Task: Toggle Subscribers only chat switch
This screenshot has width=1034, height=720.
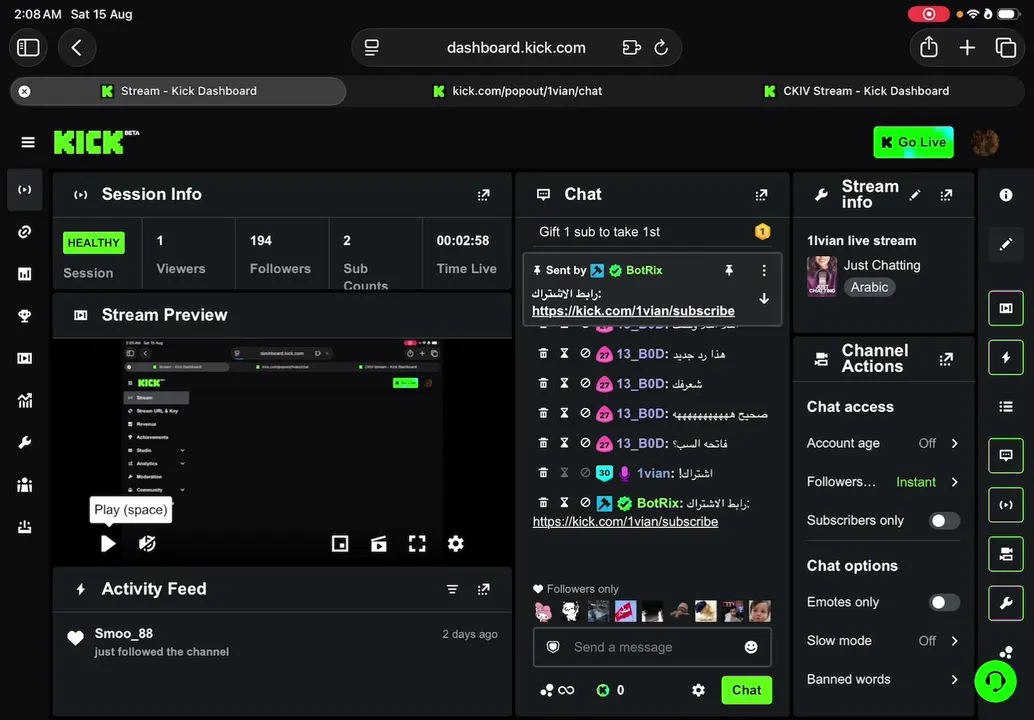Action: pos(944,520)
